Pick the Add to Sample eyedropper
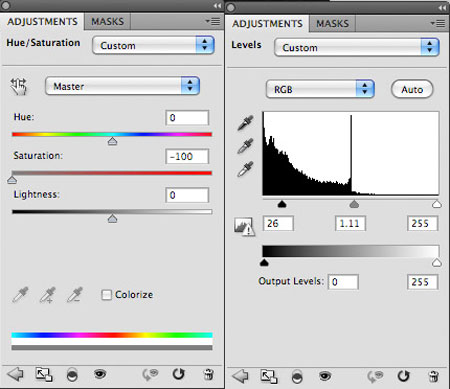 (x=48, y=295)
